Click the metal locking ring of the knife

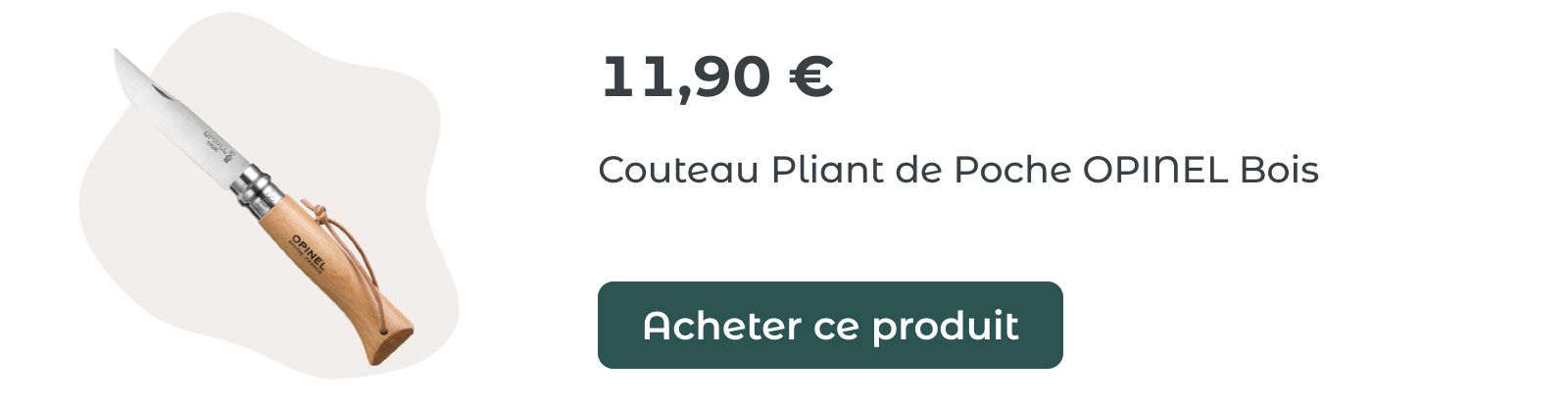click(254, 189)
